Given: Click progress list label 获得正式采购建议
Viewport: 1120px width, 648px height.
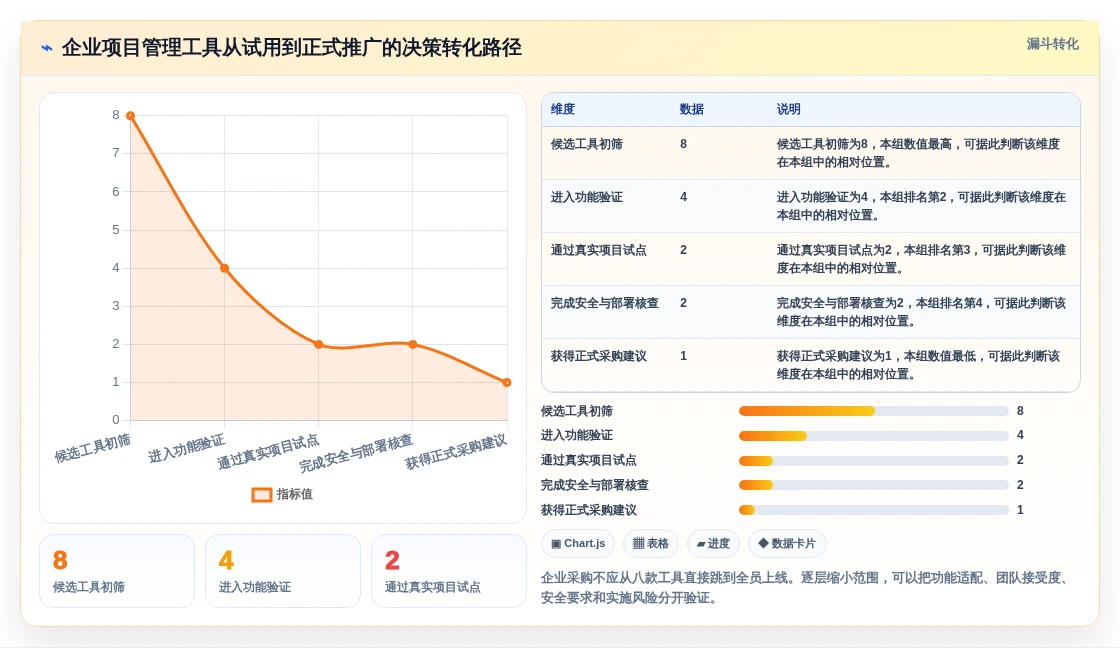Looking at the screenshot, I should [x=589, y=510].
